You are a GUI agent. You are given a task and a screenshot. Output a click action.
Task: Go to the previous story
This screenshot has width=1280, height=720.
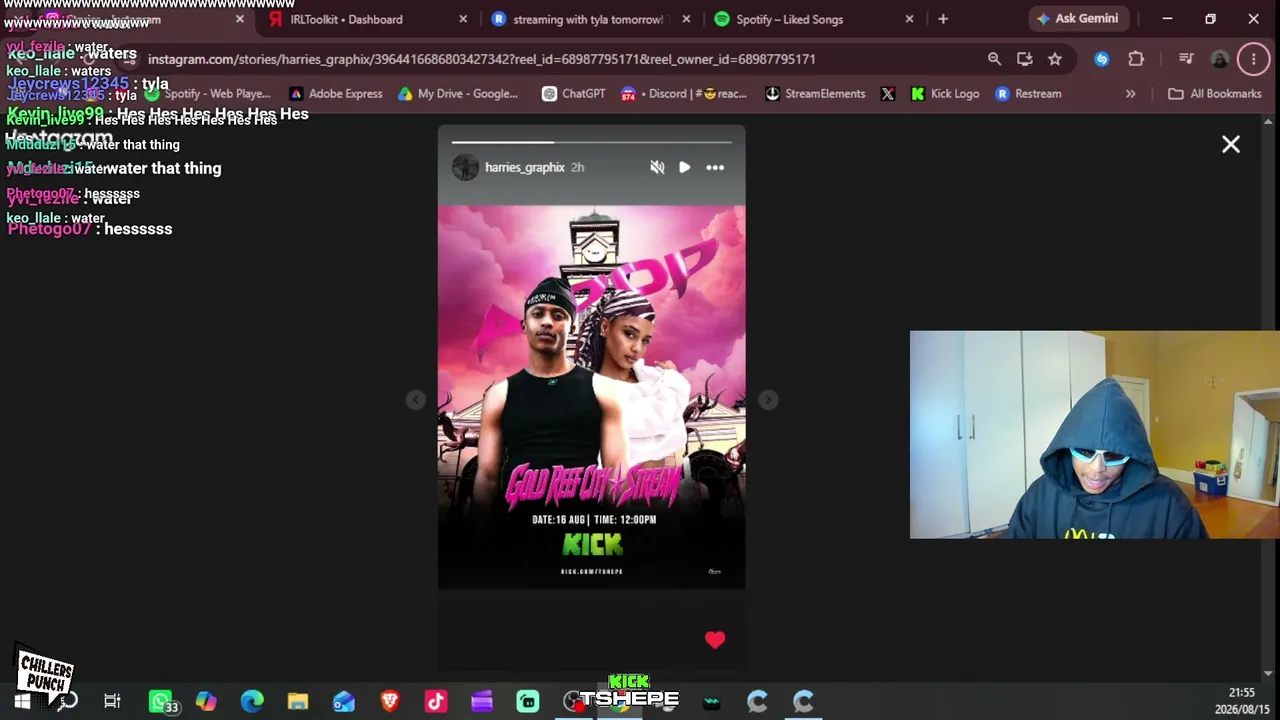(x=416, y=400)
